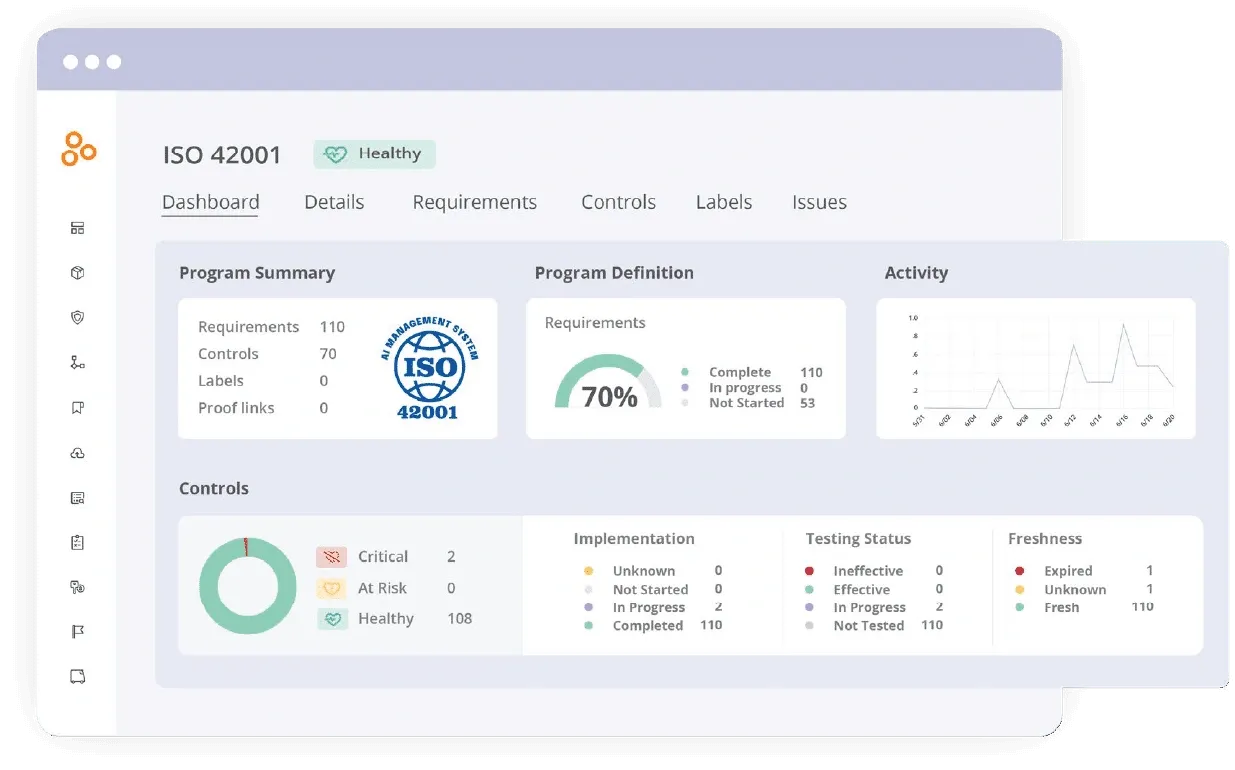Click the green controls donut chart
Screen dimensions: 1235x770
tap(247, 586)
